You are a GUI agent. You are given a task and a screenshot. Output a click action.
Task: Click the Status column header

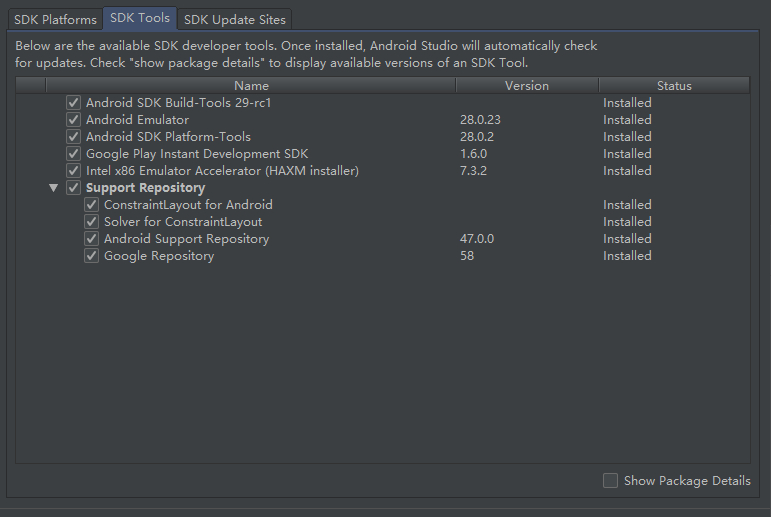point(674,86)
